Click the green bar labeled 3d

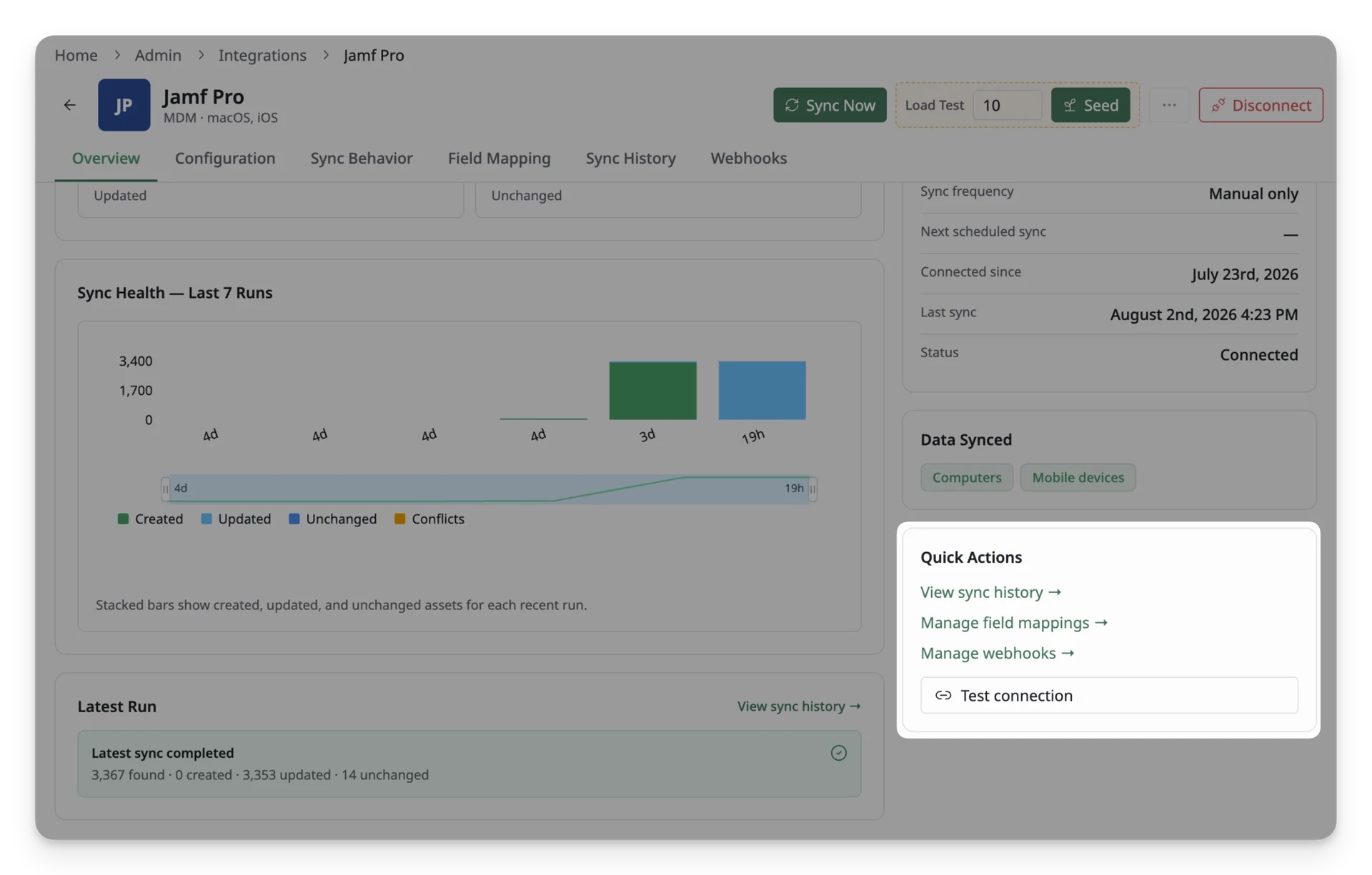click(652, 391)
